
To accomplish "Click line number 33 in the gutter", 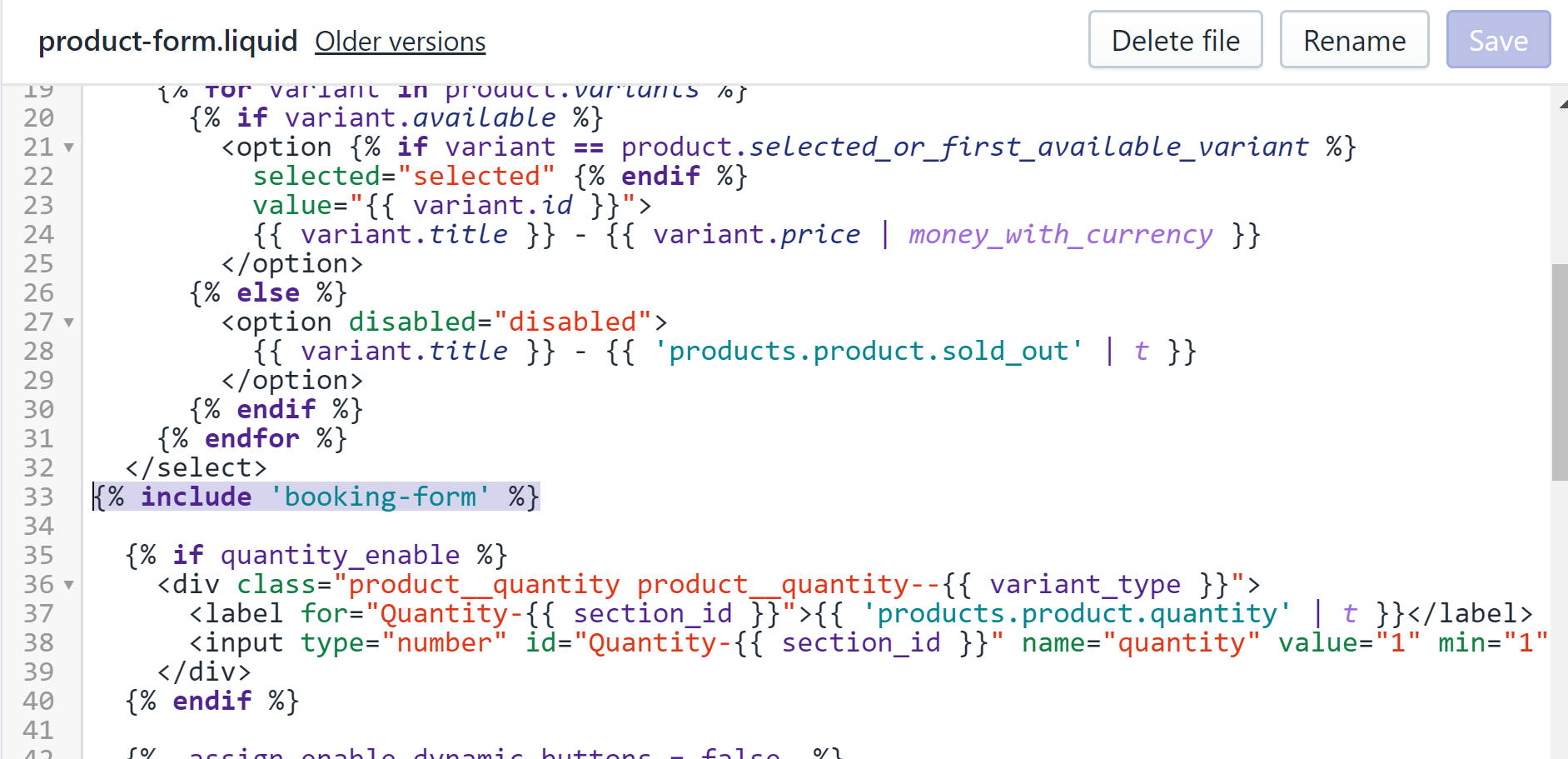I will point(39,497).
